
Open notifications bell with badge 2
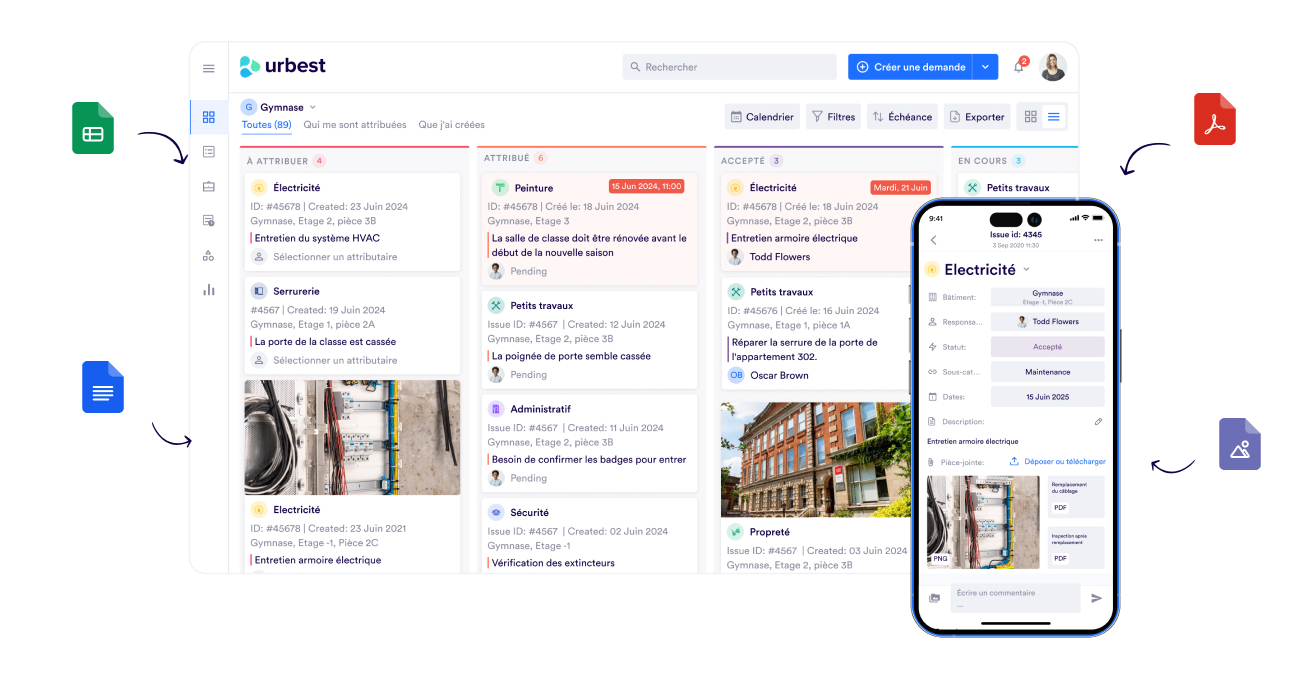click(x=1020, y=66)
